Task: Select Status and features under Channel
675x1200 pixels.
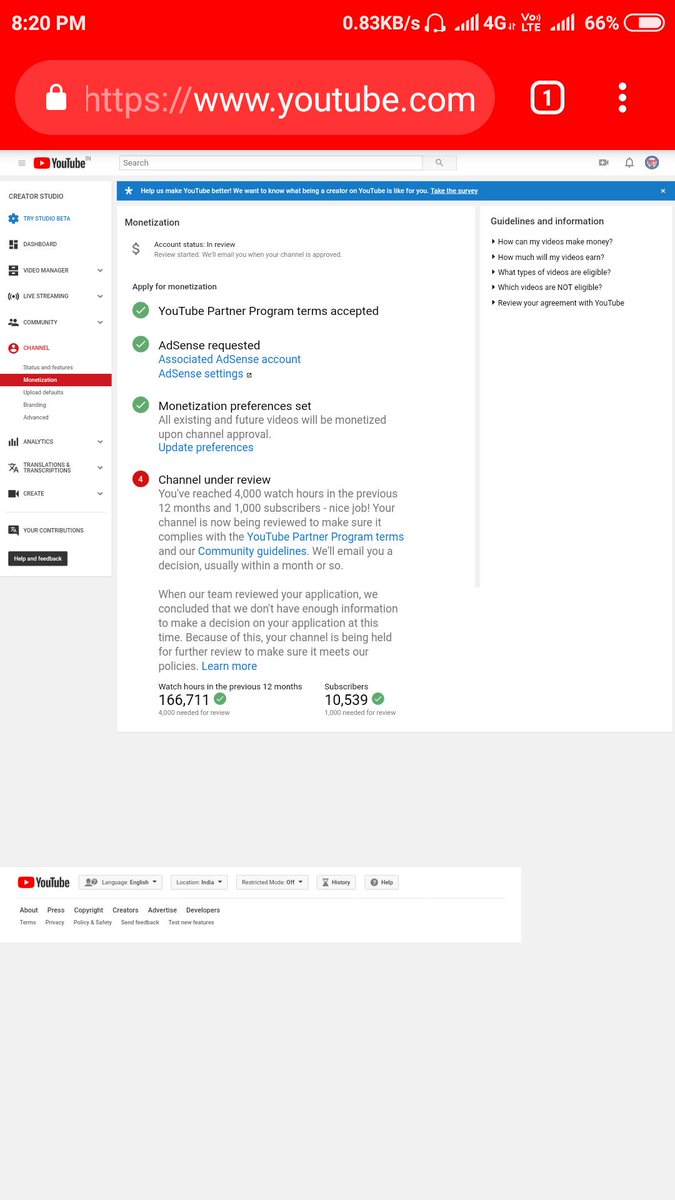Action: 48,367
